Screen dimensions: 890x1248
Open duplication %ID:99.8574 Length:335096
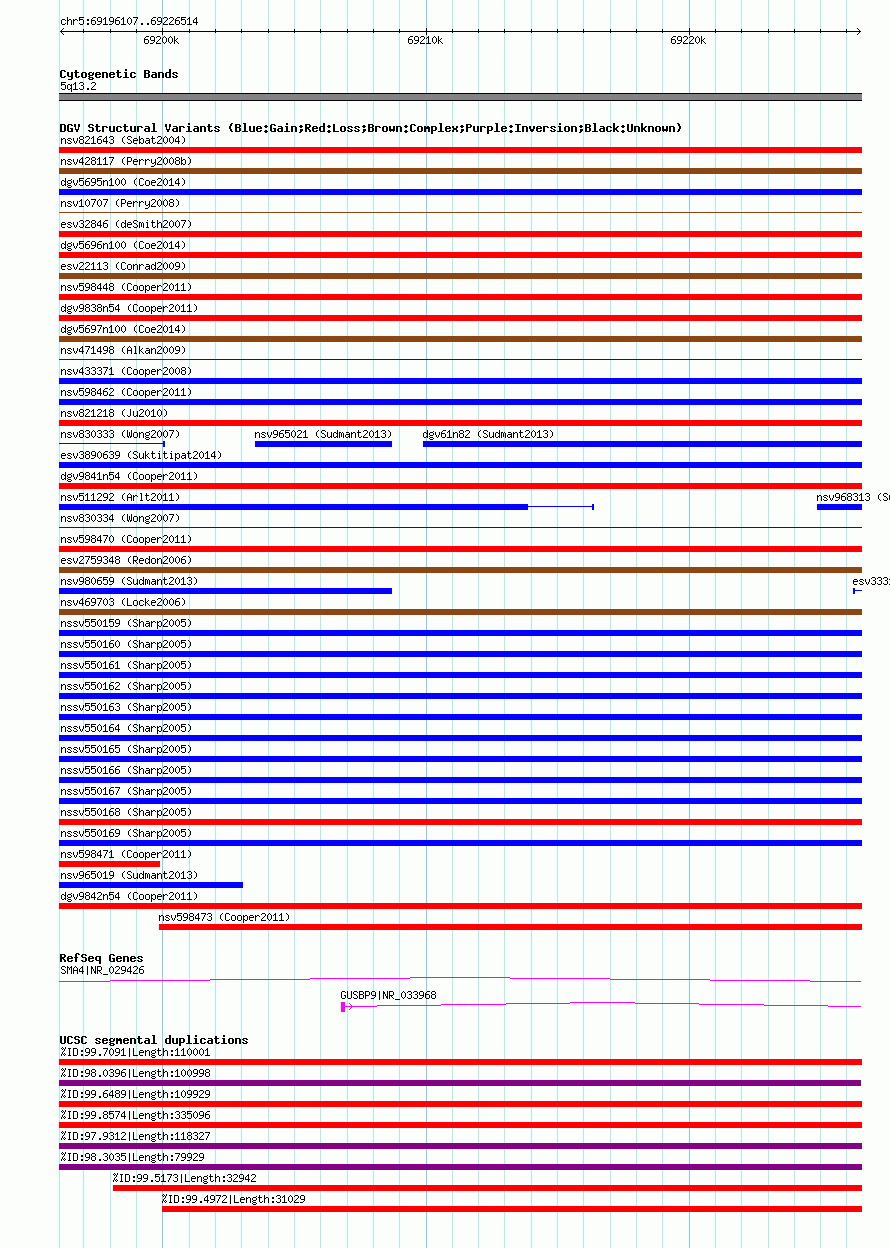point(135,1115)
